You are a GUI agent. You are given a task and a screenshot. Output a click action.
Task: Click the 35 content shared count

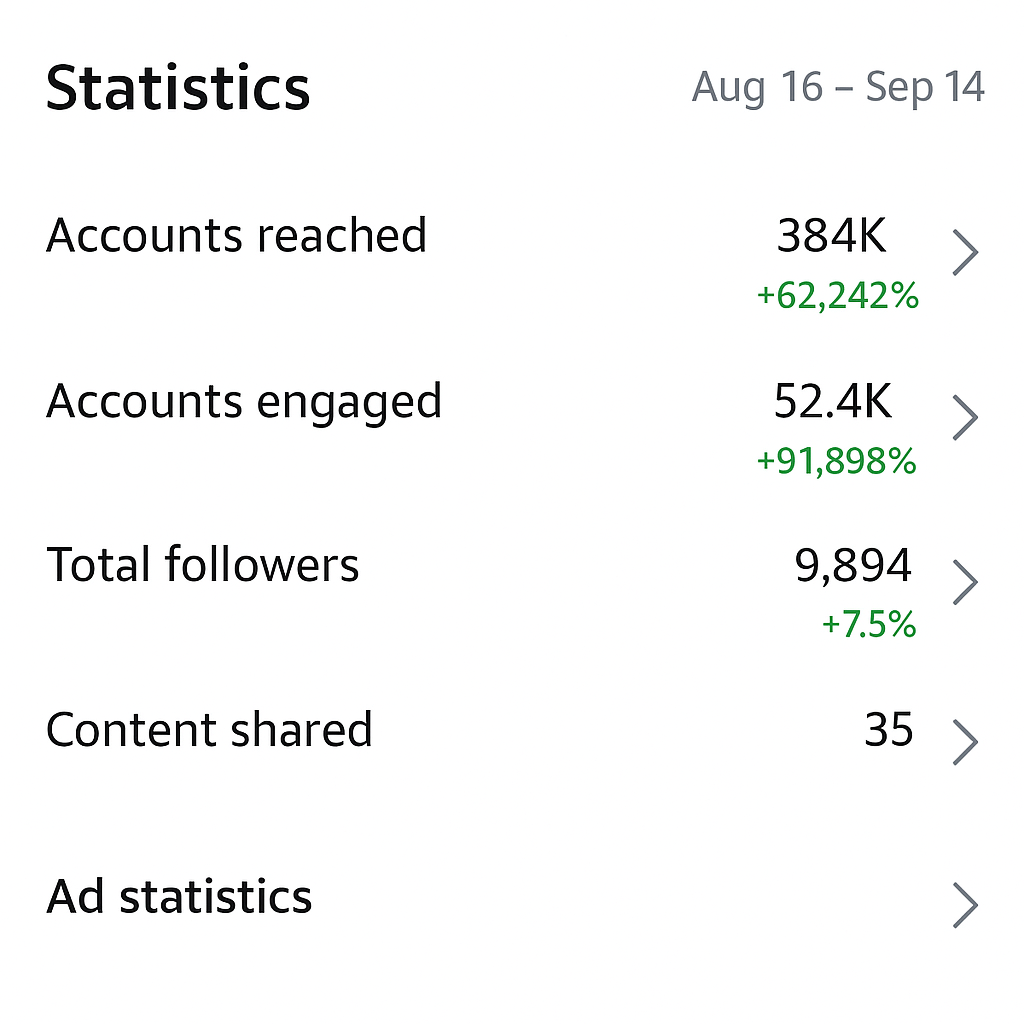tap(888, 731)
